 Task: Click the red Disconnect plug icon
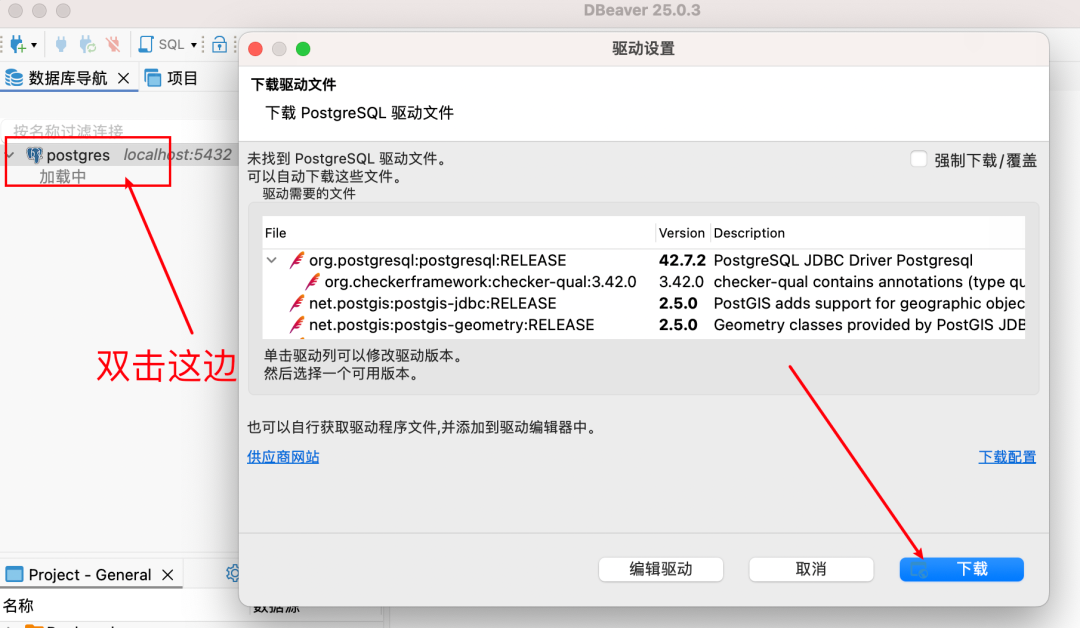tap(113, 45)
